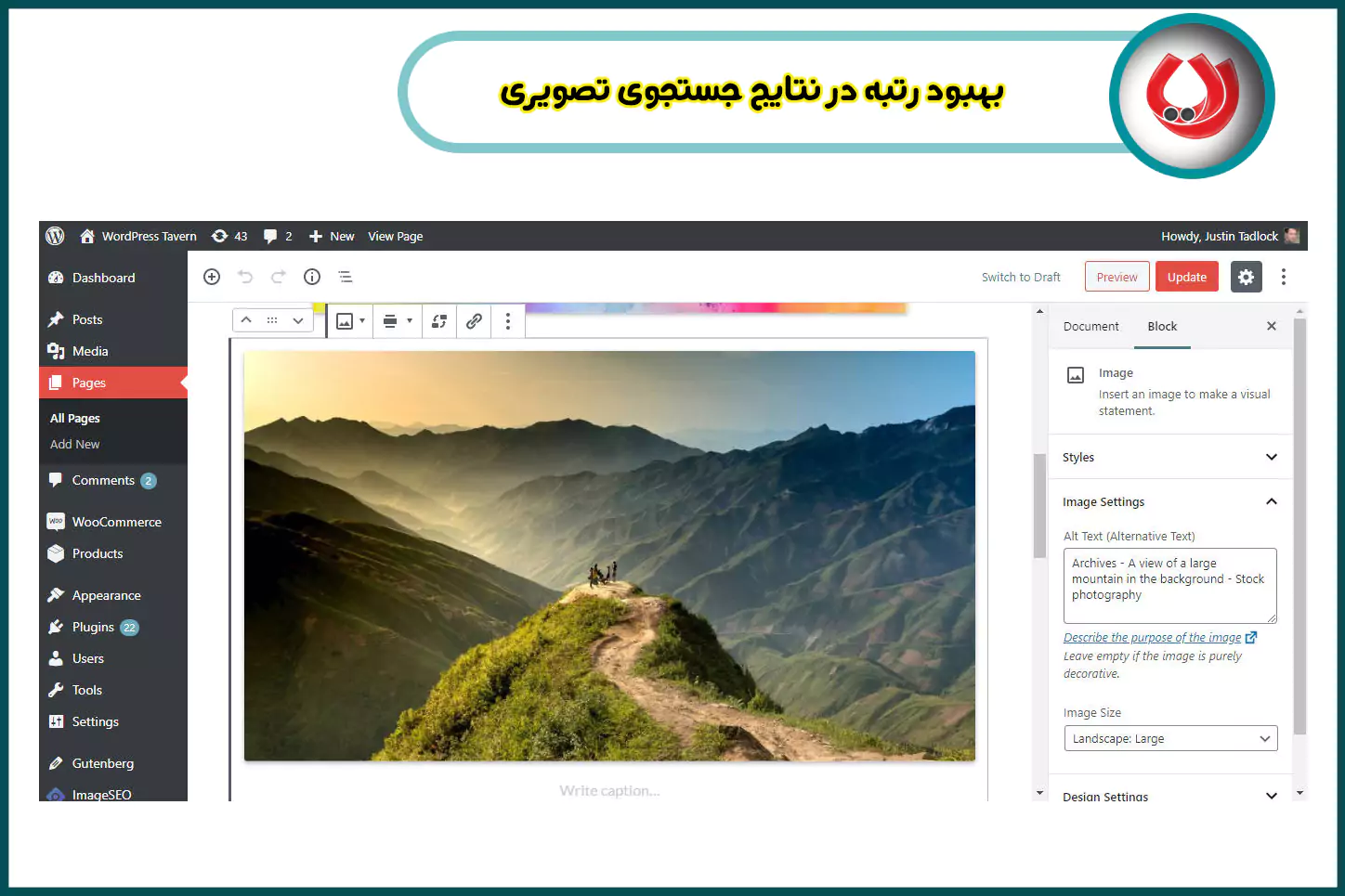Screen dimensions: 1345x896
Task: Open the Image Size dropdown Landscape: Large
Action: [1169, 737]
